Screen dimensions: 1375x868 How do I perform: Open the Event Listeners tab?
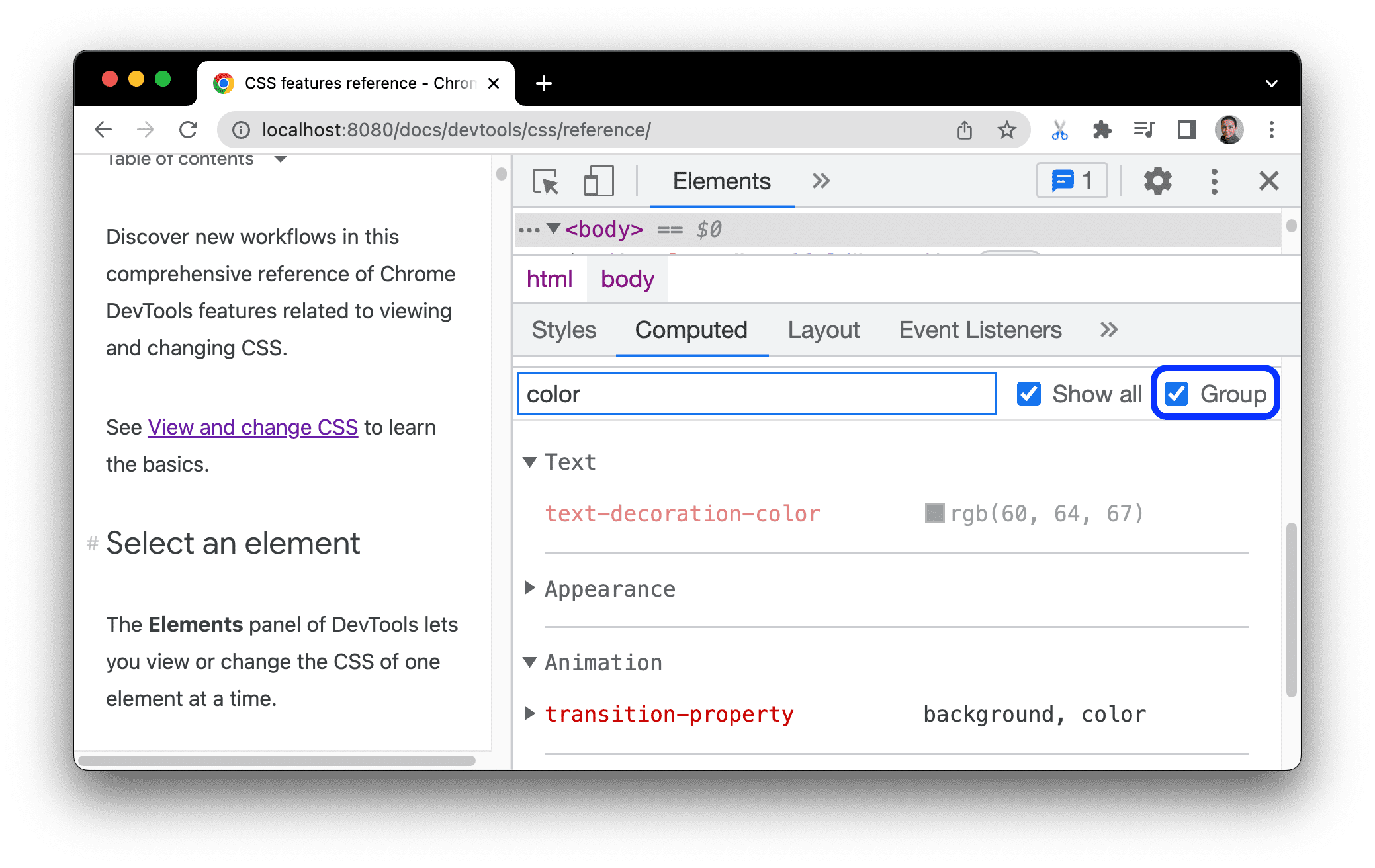pyautogui.click(x=980, y=329)
